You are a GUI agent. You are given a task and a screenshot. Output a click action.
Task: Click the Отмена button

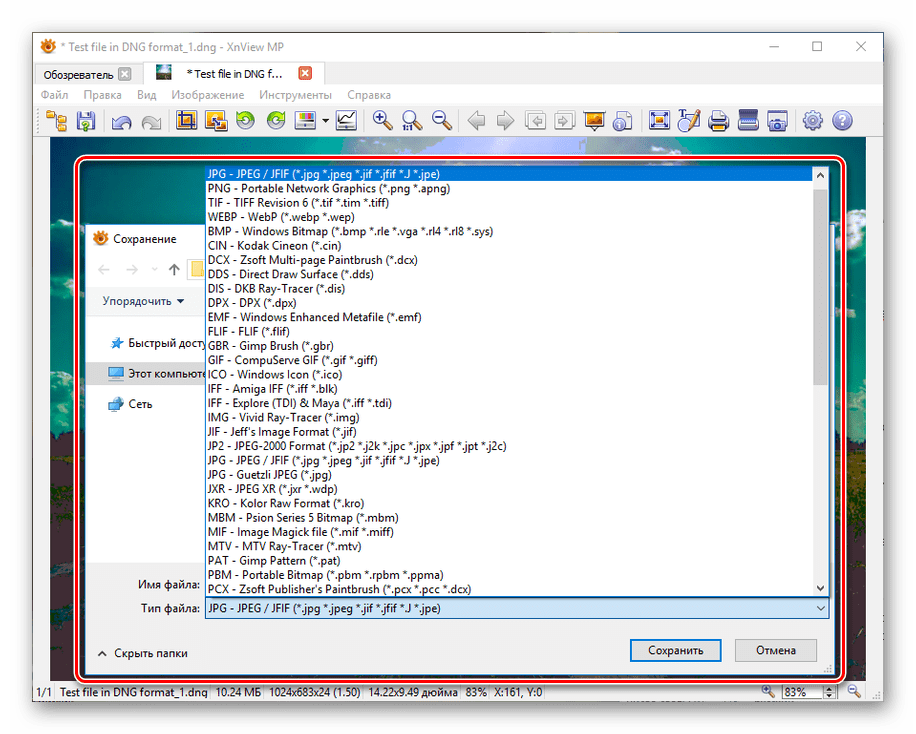(x=776, y=650)
